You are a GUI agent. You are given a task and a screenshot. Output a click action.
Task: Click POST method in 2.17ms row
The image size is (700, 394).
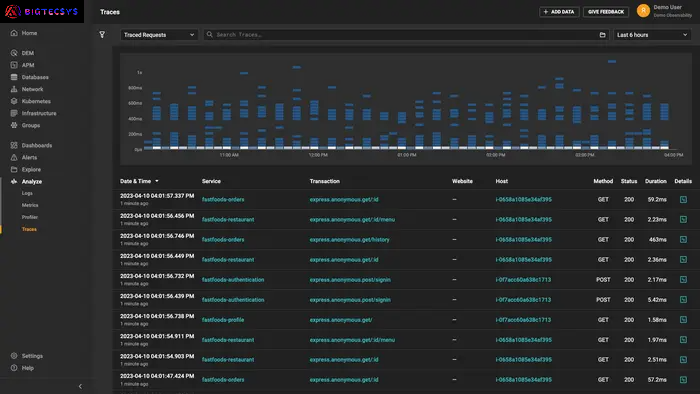(603, 280)
